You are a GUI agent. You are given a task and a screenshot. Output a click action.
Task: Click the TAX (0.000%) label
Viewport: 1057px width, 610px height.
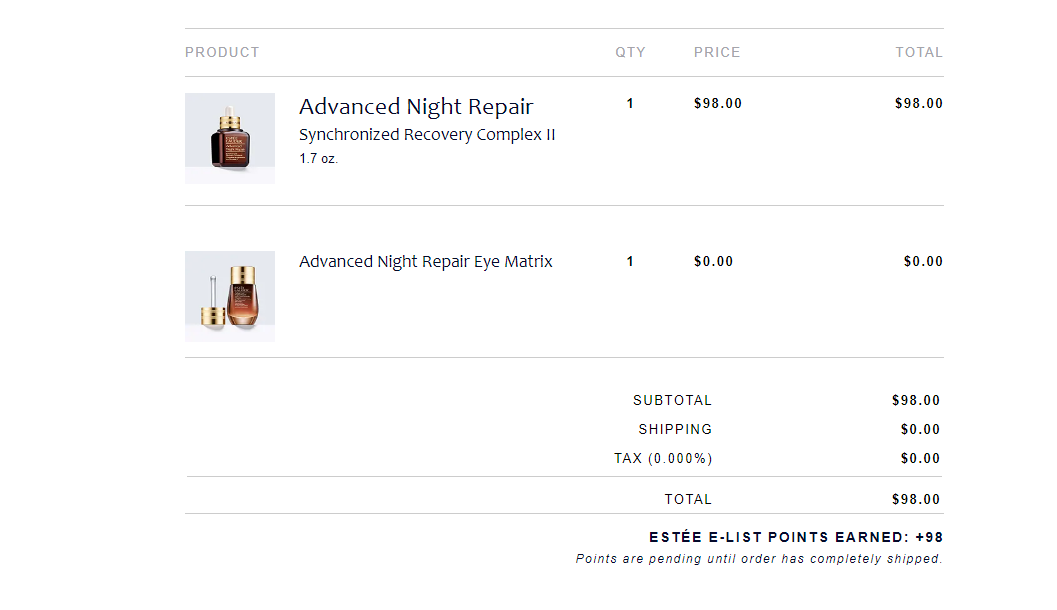pos(663,458)
